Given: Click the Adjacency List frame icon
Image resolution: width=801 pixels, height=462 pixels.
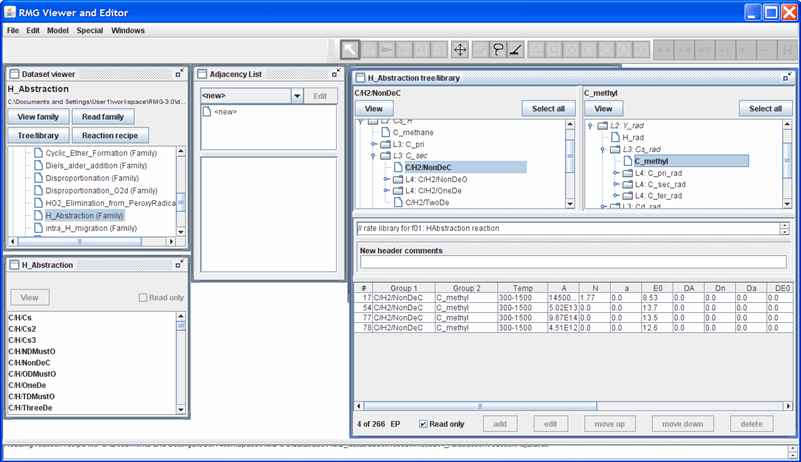Looking at the screenshot, I should point(202,74).
